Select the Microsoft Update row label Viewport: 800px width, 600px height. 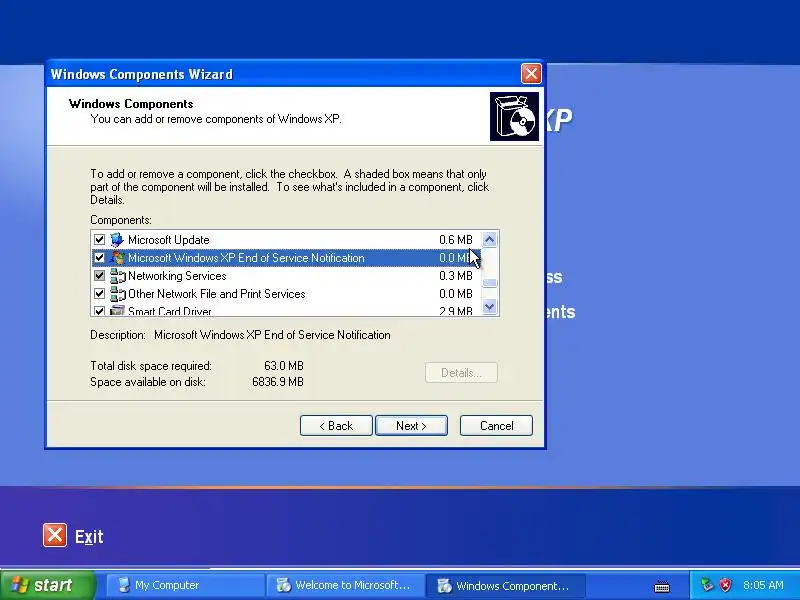tap(168, 240)
